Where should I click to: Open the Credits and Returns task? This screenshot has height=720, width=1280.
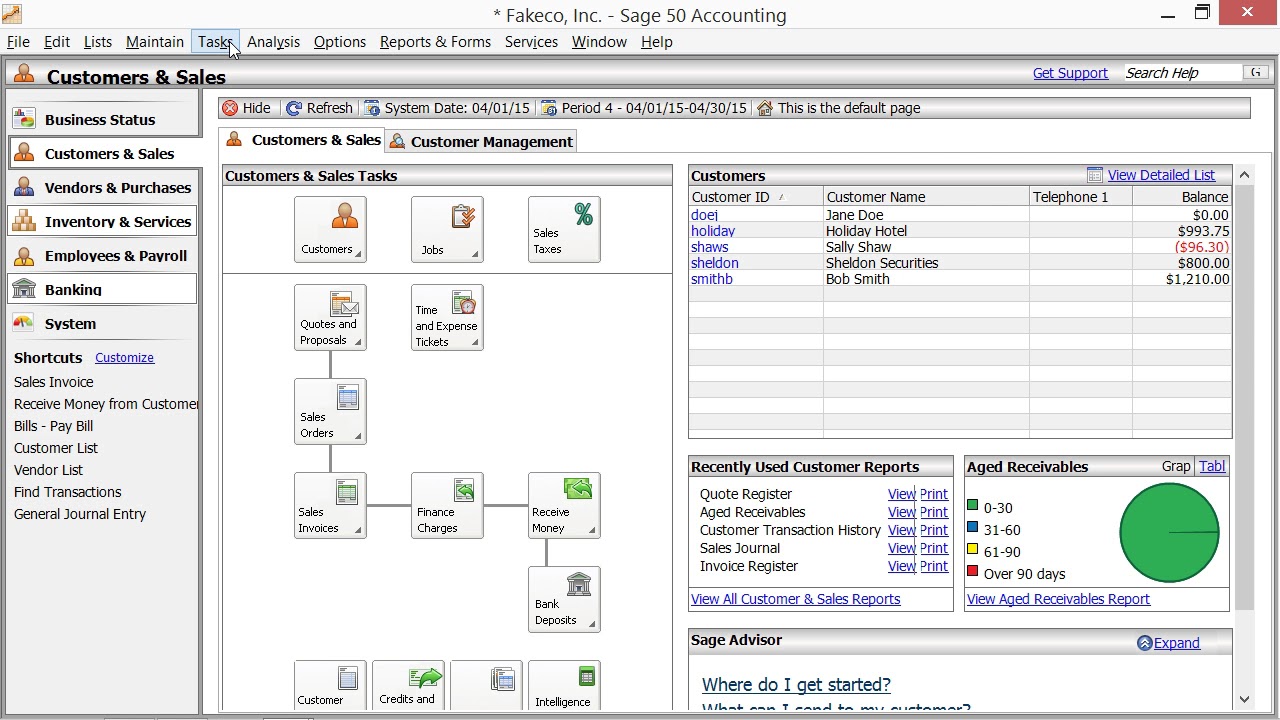408,686
